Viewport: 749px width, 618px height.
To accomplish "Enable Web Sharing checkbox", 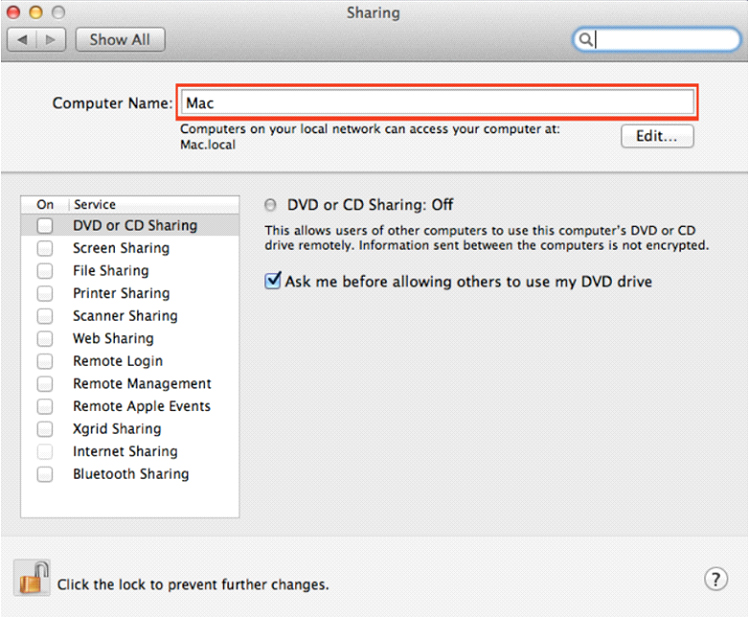I will tap(45, 339).
